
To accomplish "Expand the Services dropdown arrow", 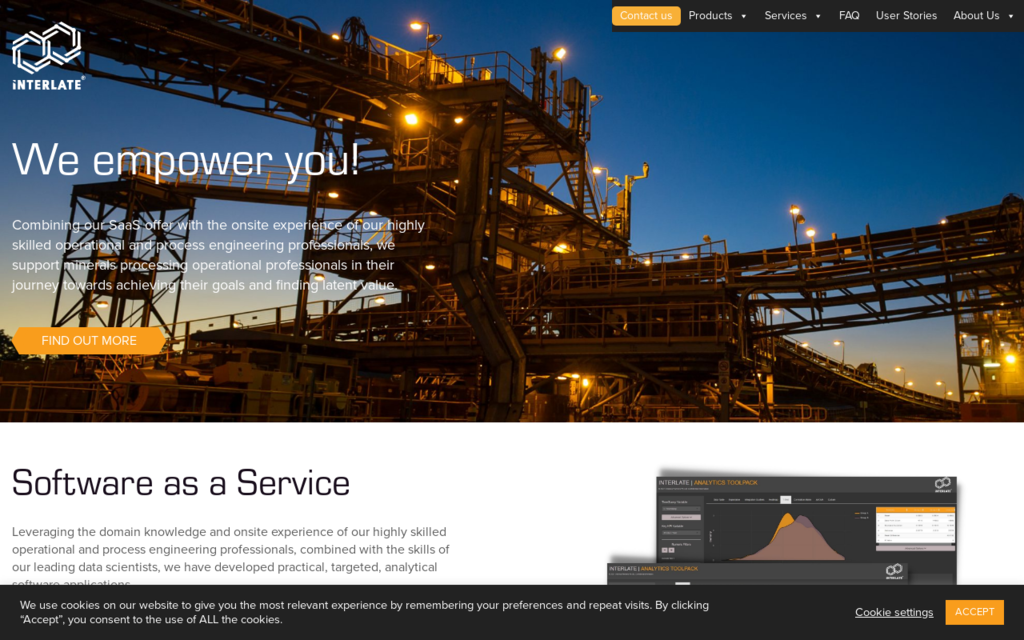I will 818,16.
